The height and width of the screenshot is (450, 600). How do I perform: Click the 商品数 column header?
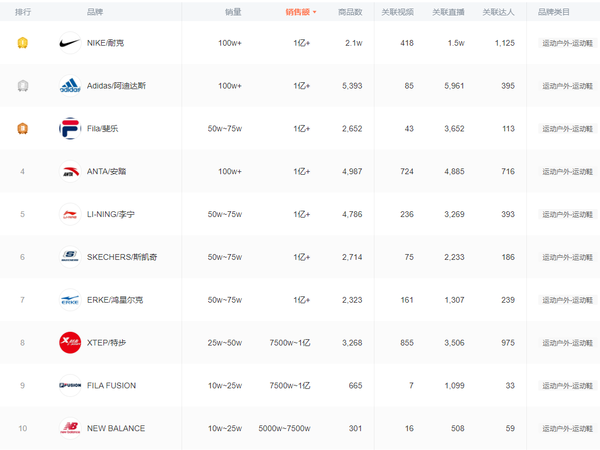click(x=350, y=12)
